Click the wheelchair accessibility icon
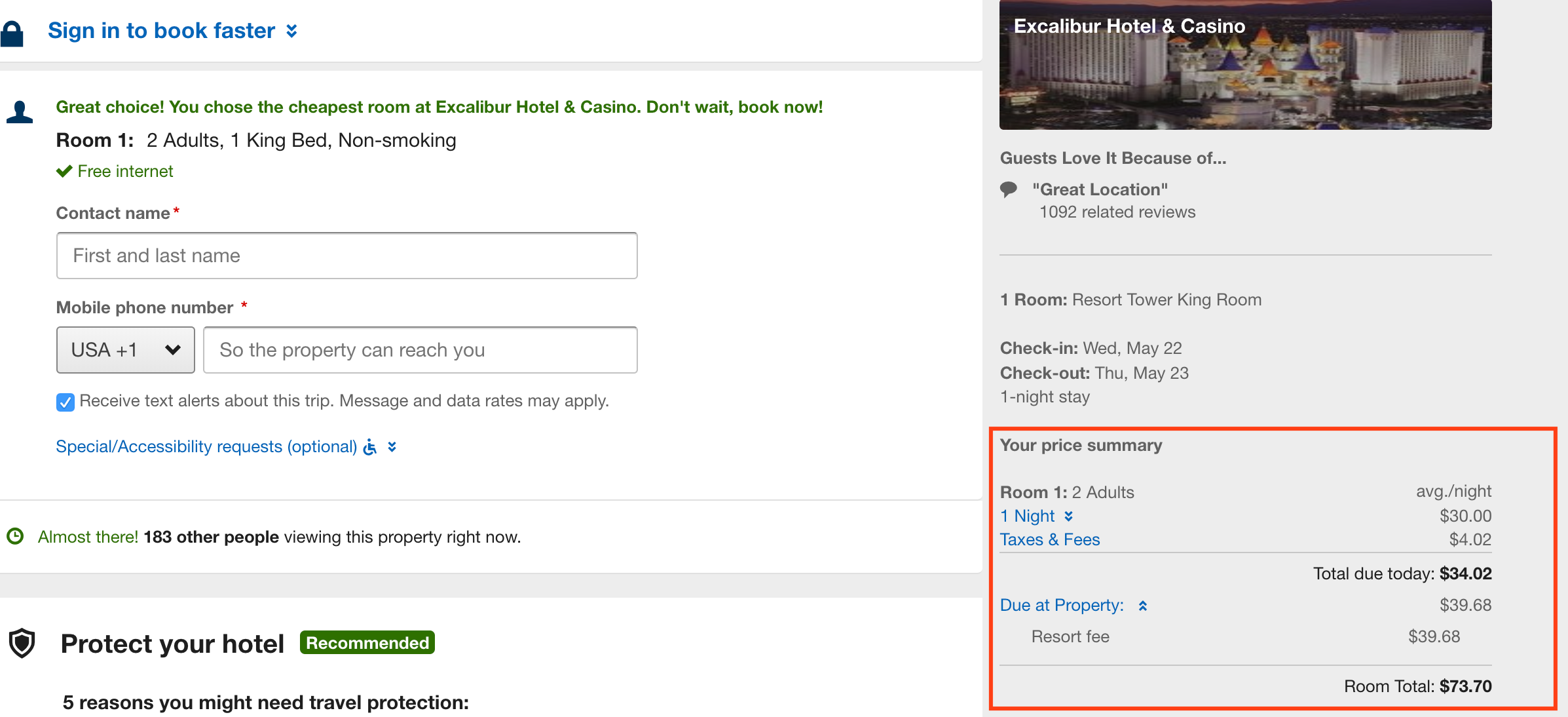Image resolution: width=1568 pixels, height=717 pixels. pyautogui.click(x=370, y=447)
